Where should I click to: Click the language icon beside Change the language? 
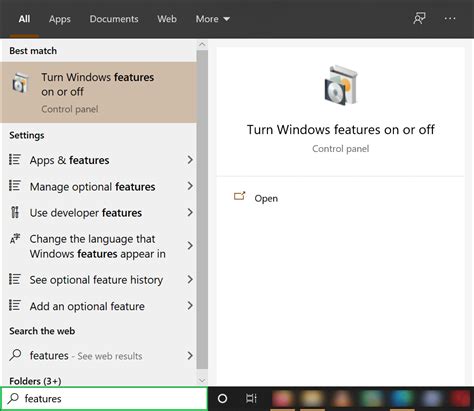[x=15, y=239]
